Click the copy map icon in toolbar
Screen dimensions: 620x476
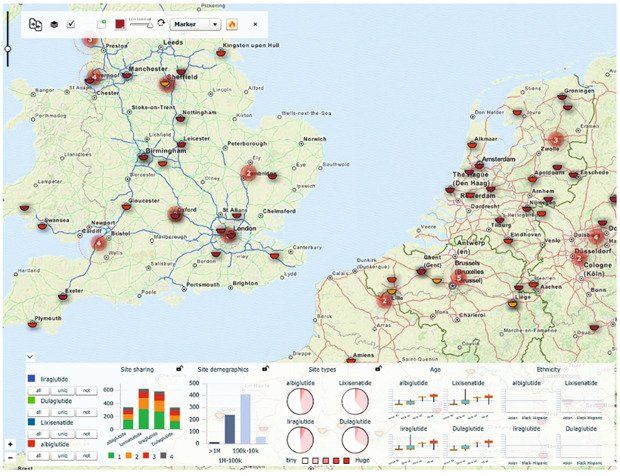pos(36,23)
